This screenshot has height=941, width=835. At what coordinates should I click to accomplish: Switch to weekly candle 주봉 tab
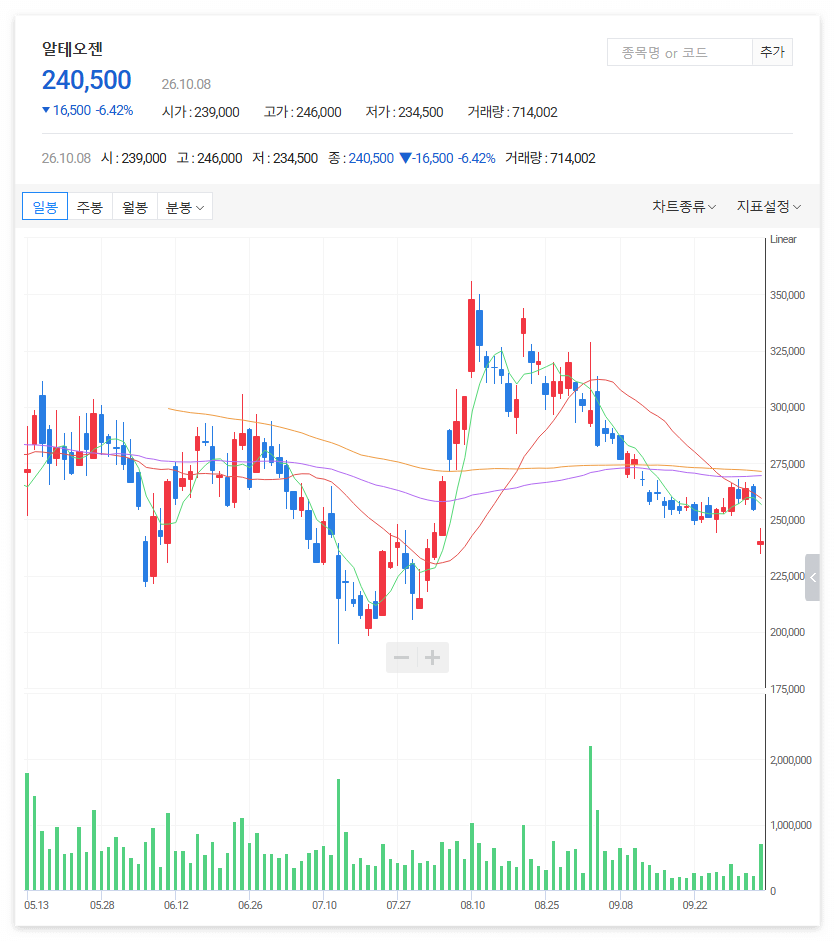point(90,206)
